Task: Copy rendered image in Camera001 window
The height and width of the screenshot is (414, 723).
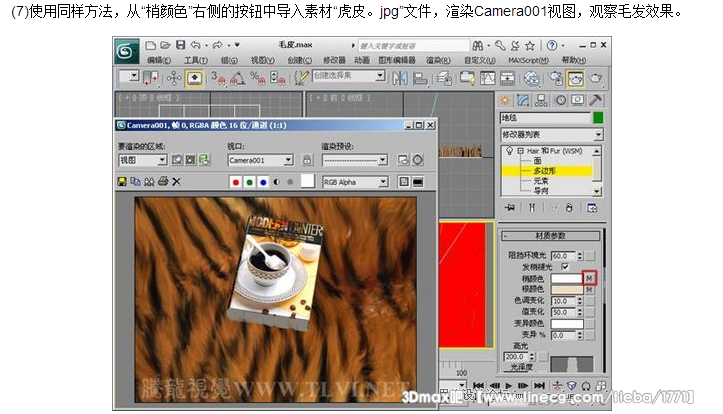Action: point(135,182)
